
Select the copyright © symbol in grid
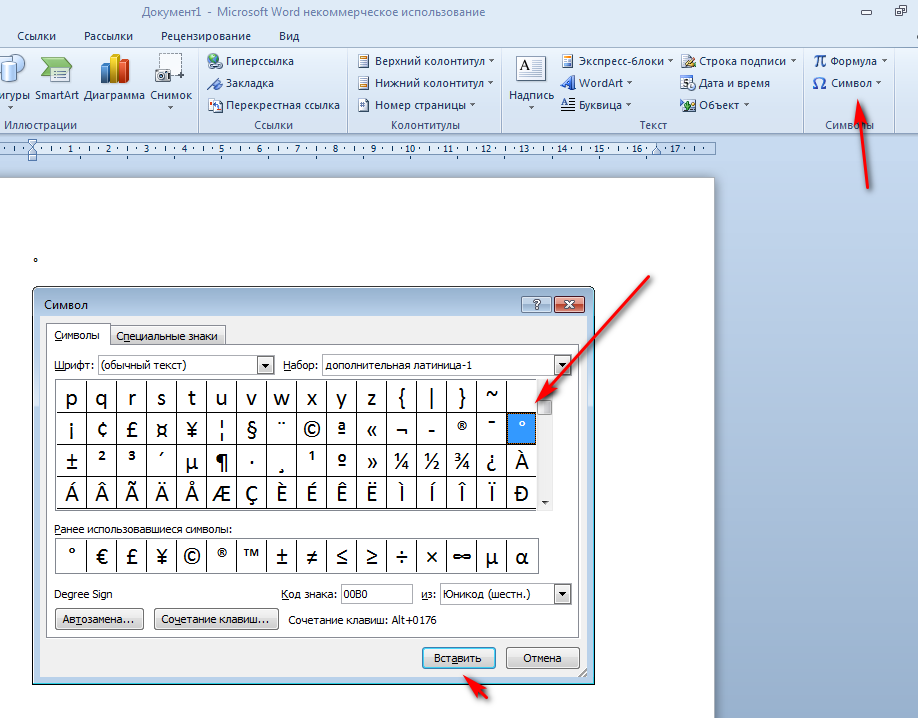[312, 430]
